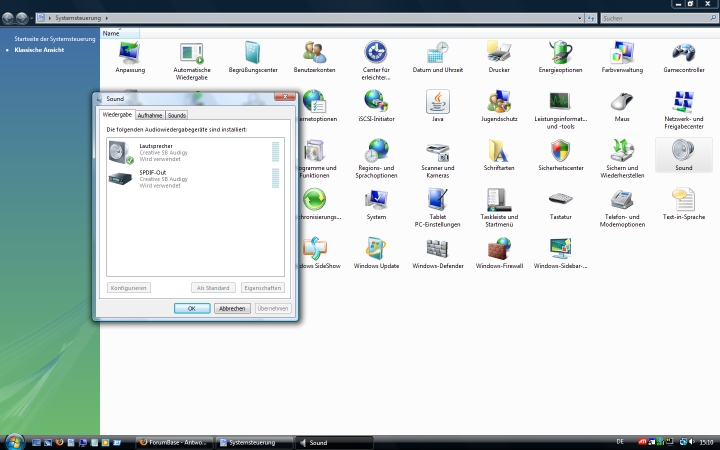This screenshot has width=720, height=450.
Task: Open Netzwerk- und Freigabecenter
Action: tap(684, 110)
